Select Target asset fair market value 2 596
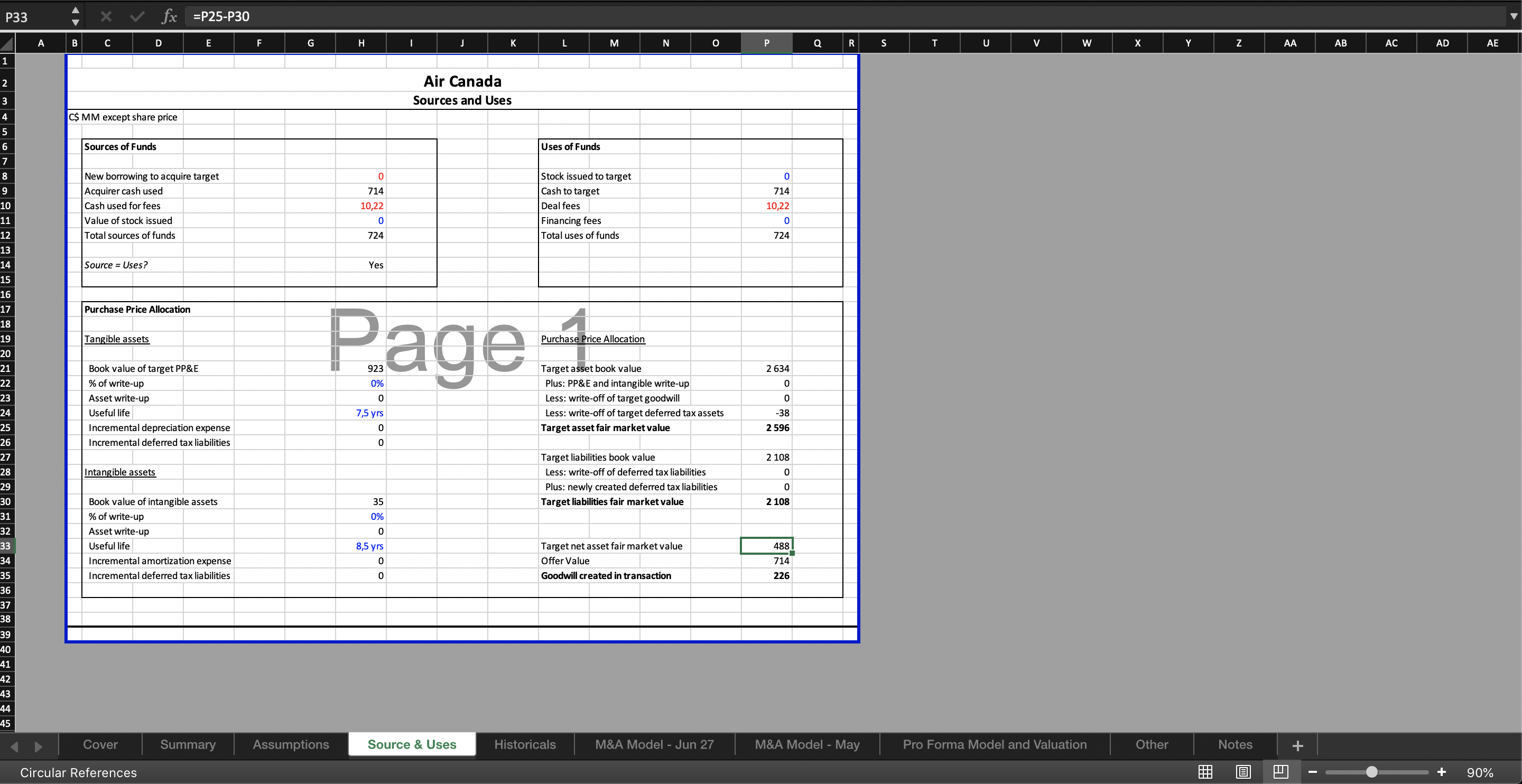 click(766, 428)
